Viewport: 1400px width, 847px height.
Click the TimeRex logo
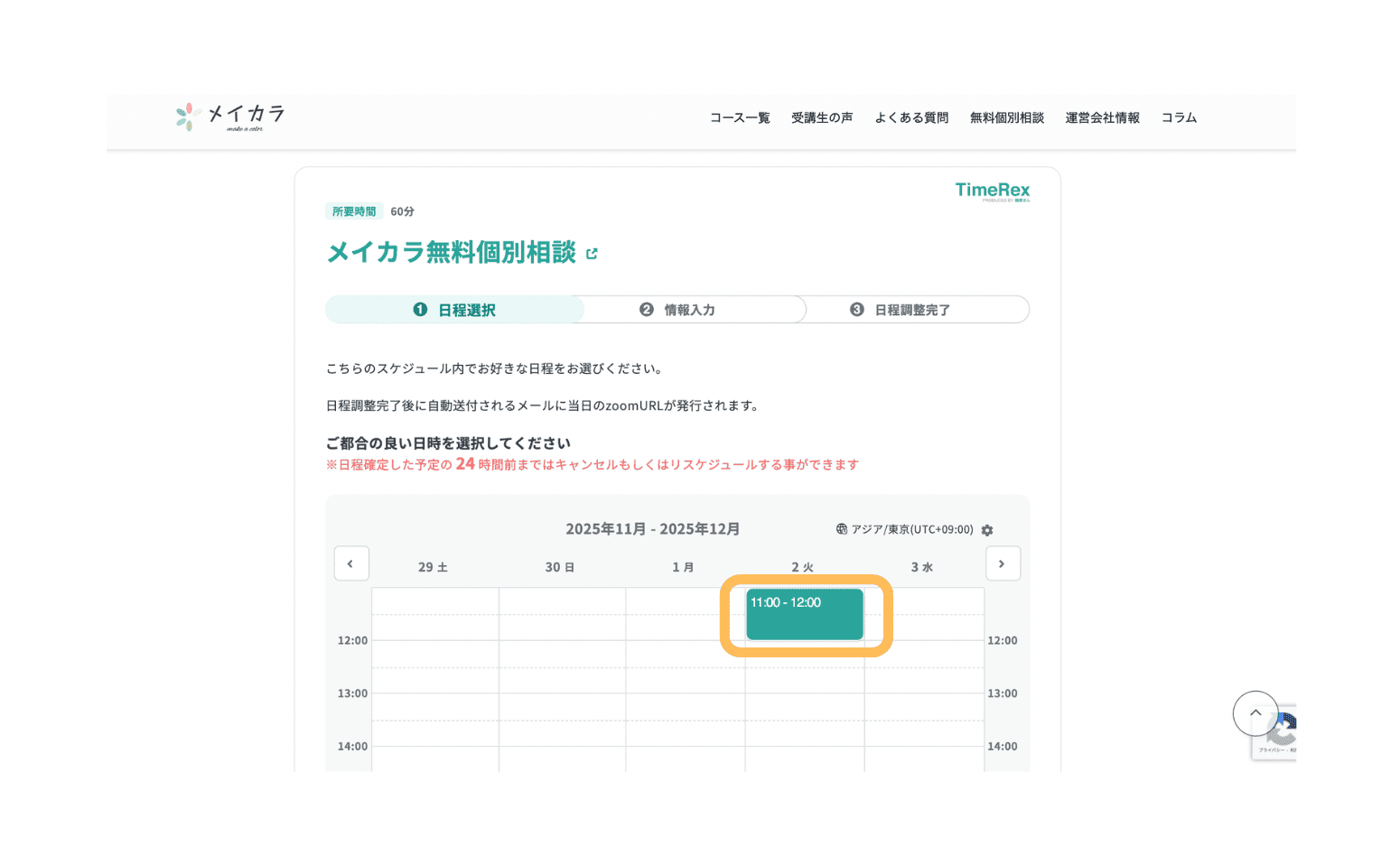(x=992, y=191)
